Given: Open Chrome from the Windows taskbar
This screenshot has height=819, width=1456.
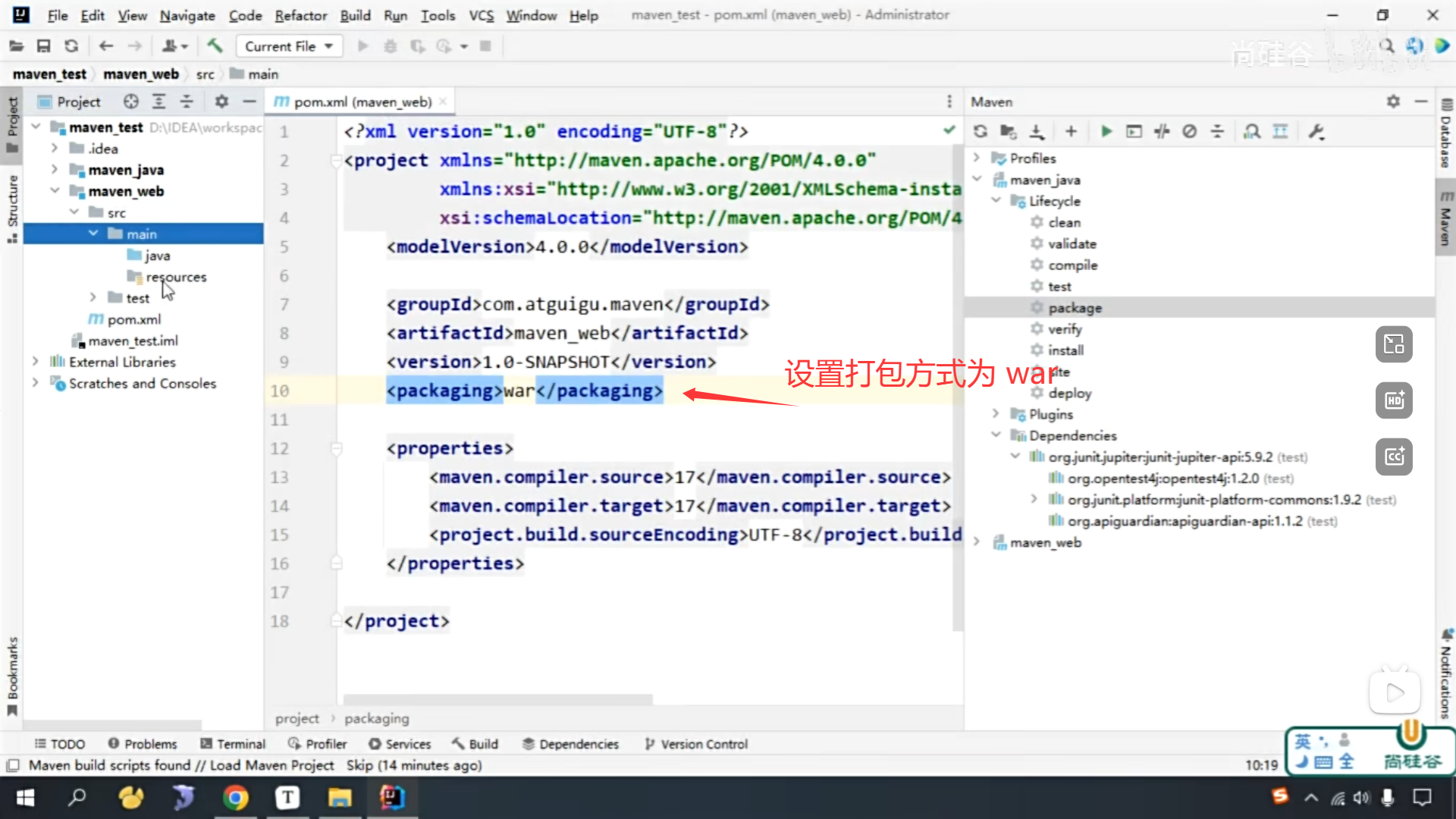Looking at the screenshot, I should coord(235,798).
